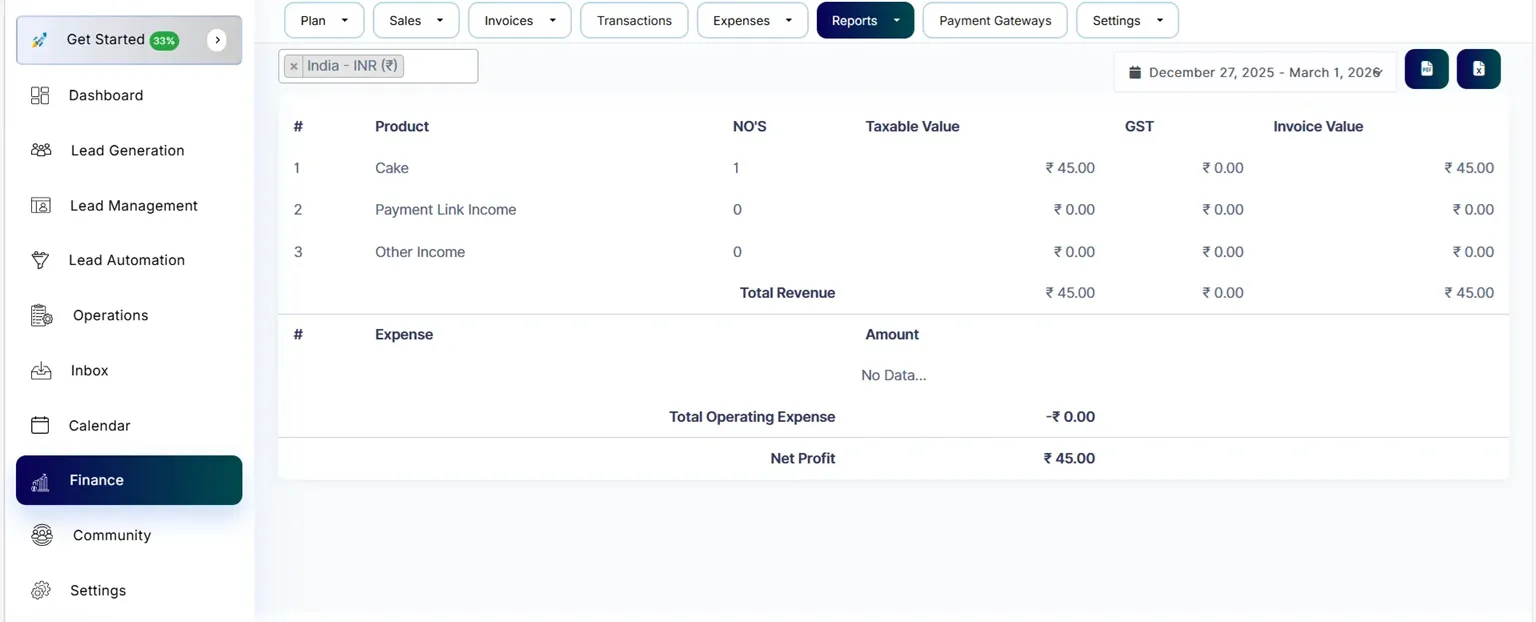Click the Lead Automation funnel icon
This screenshot has width=1536, height=622.
(40, 260)
